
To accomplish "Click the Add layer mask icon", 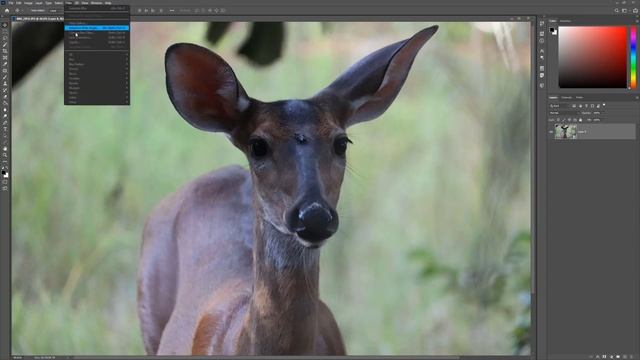I will (604, 356).
